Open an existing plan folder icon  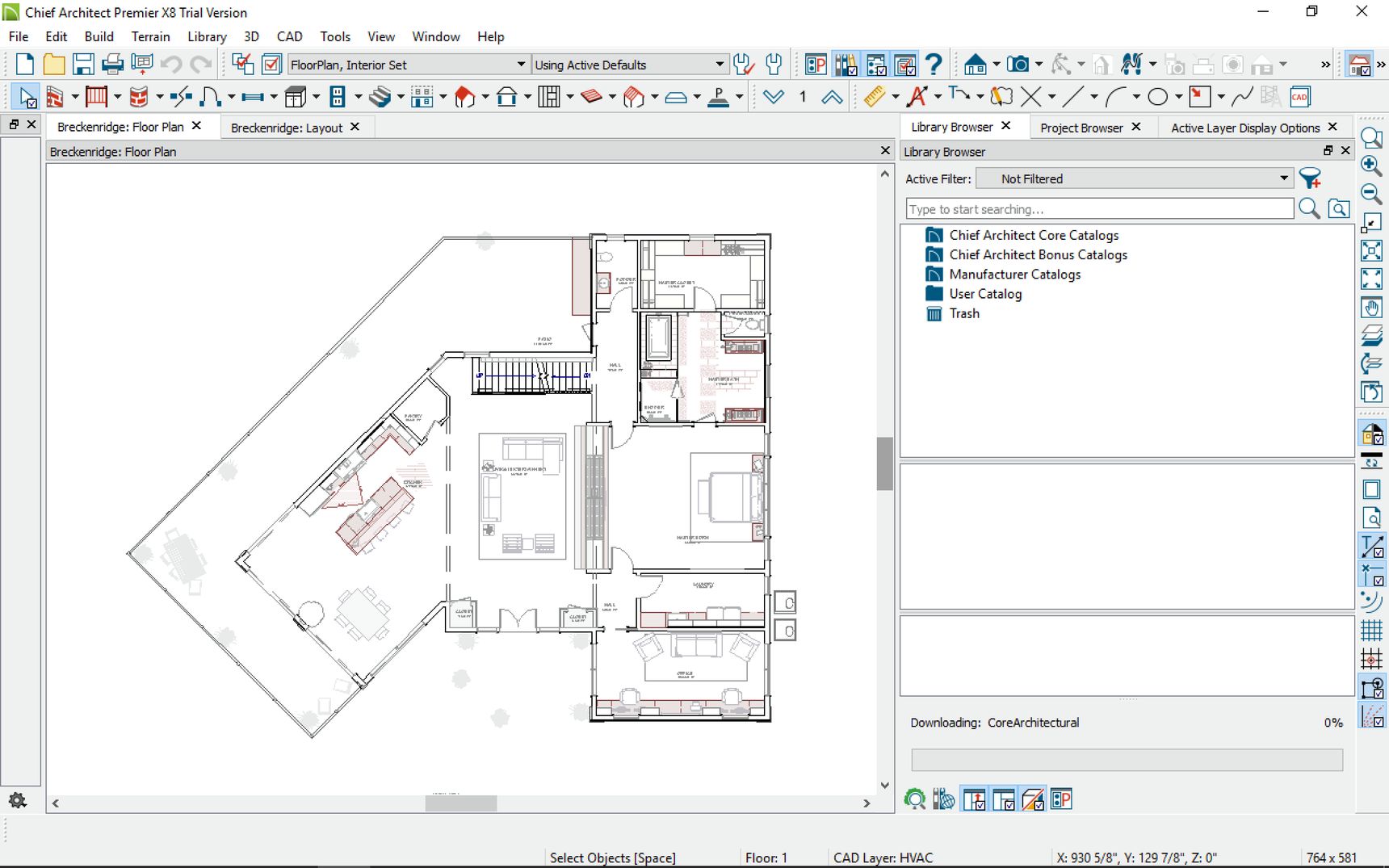point(54,65)
